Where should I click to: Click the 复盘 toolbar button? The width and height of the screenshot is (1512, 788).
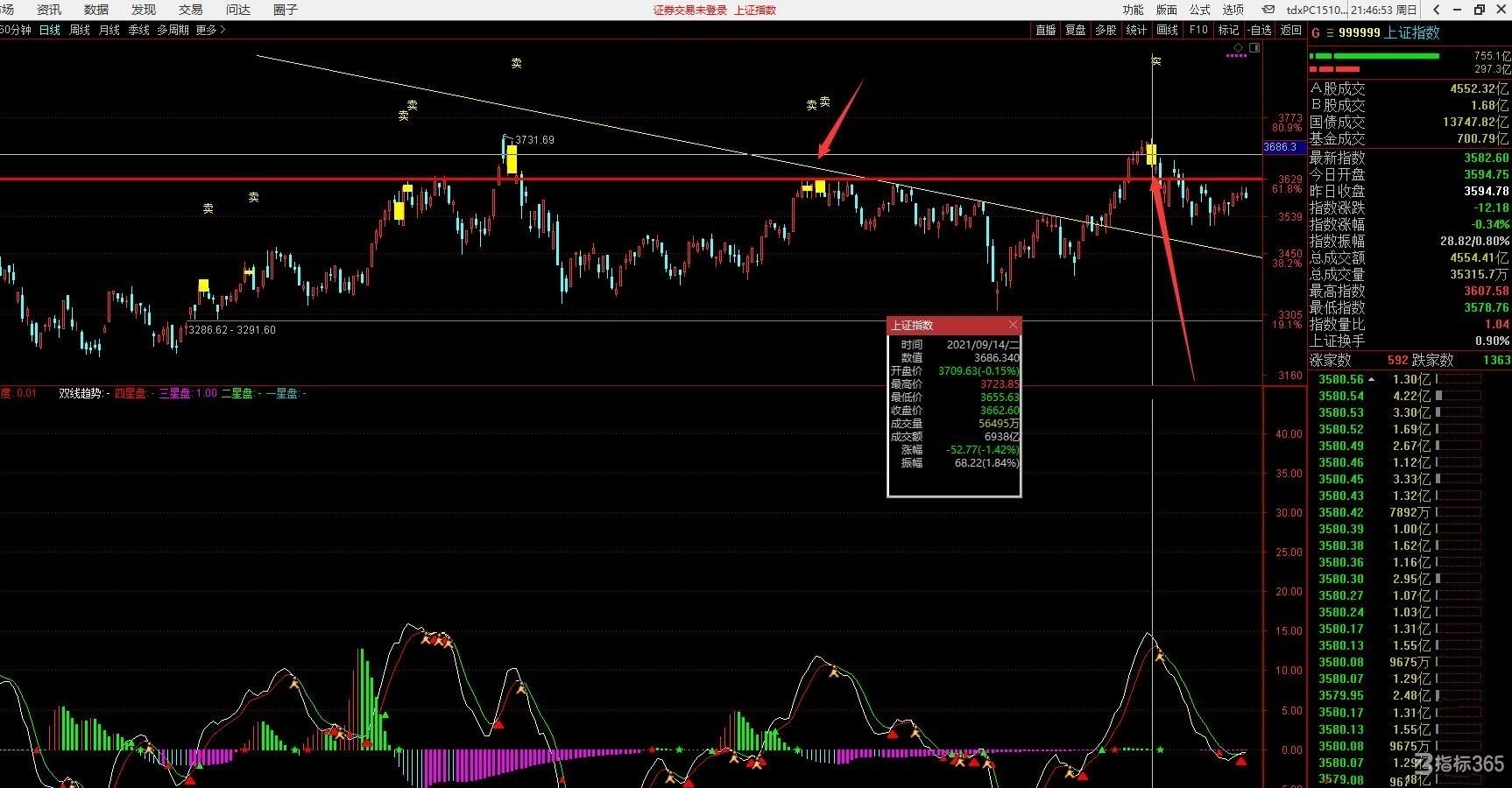pyautogui.click(x=1076, y=30)
